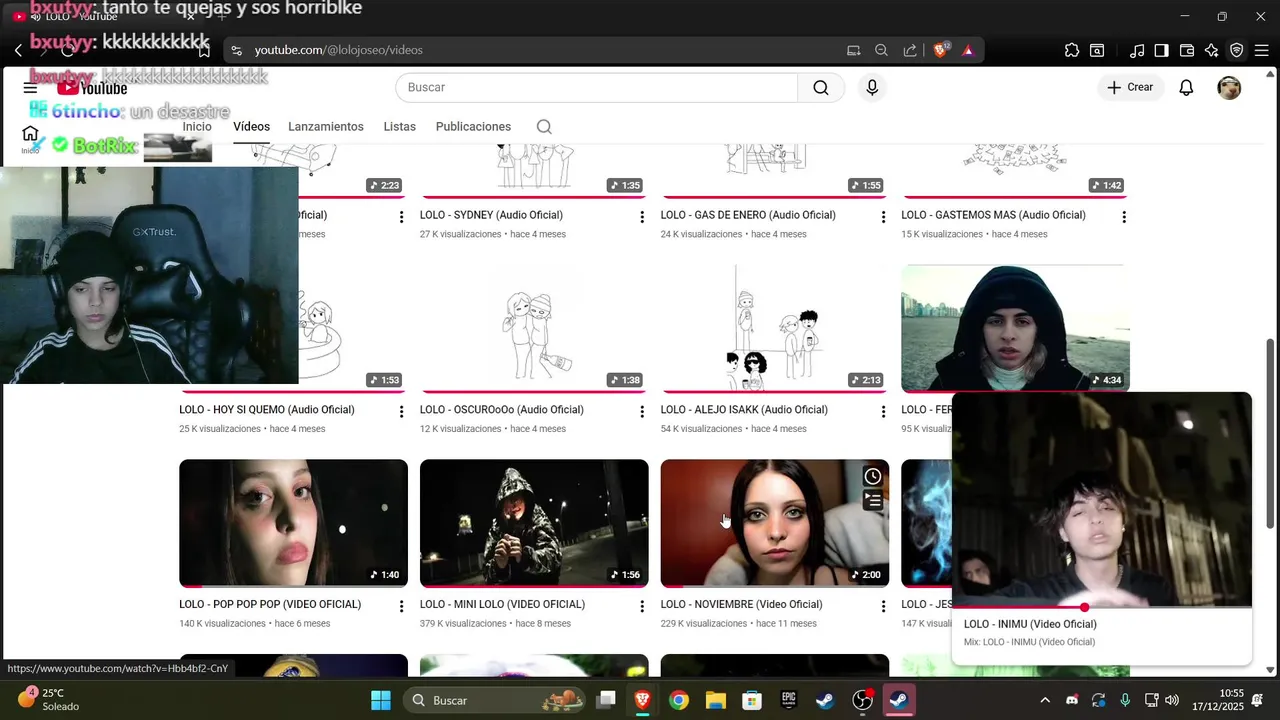Open Google Chrome from taskbar
This screenshot has height=720, width=1280.
click(679, 700)
